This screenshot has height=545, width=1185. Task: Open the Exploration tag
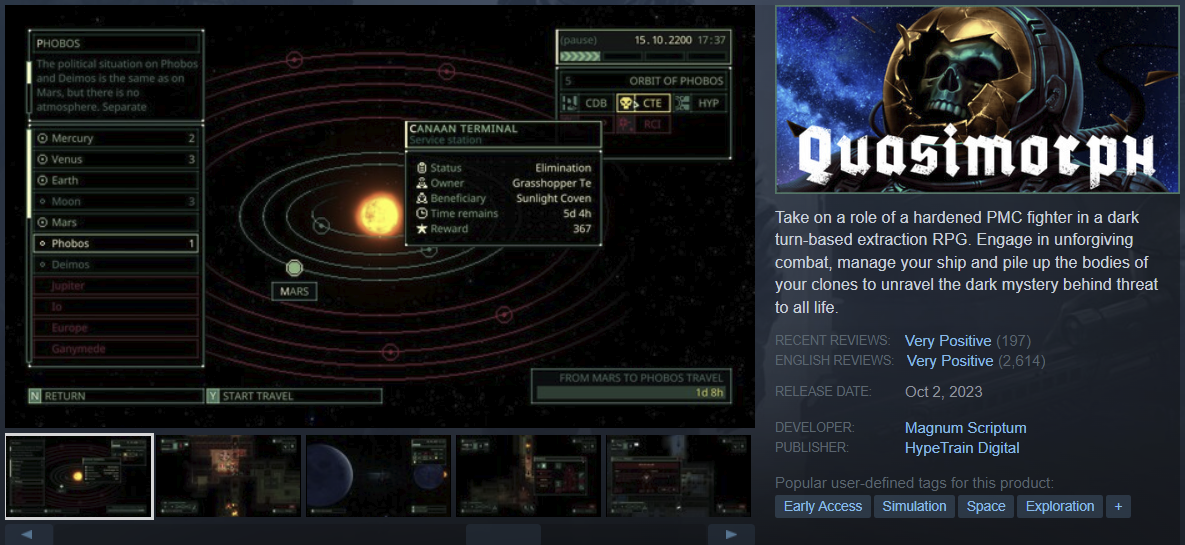[1060, 506]
